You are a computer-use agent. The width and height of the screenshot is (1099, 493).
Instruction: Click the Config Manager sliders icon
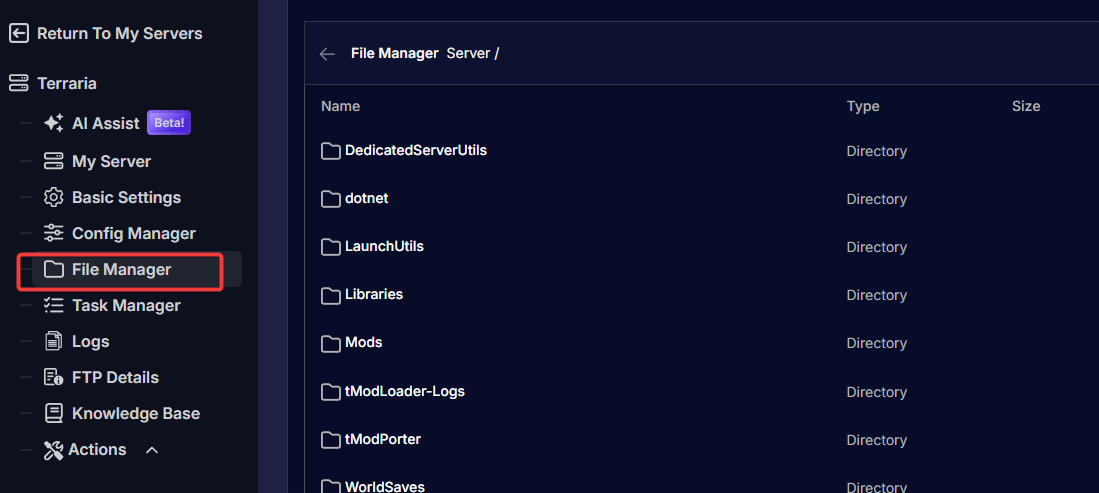[x=54, y=233]
